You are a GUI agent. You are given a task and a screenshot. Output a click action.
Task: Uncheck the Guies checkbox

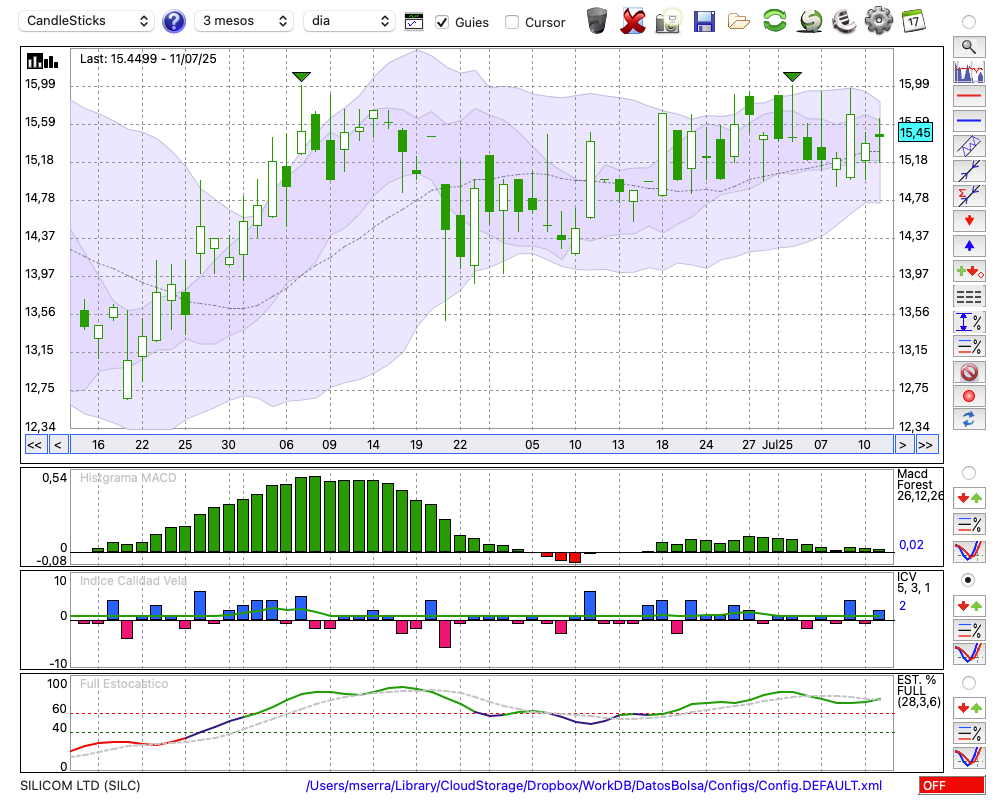pos(442,22)
